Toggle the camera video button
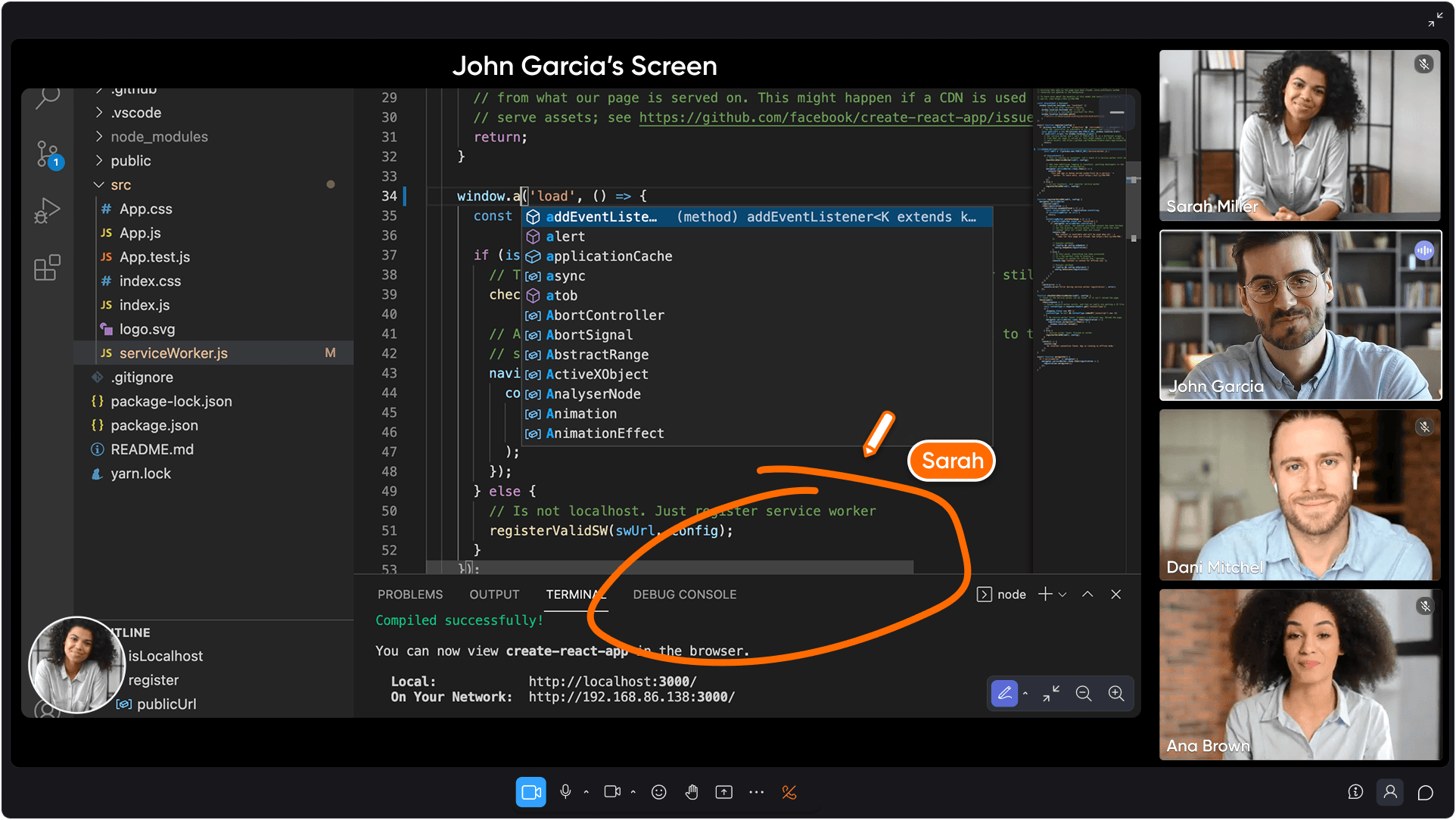This screenshot has width=1456, height=820. tap(611, 792)
